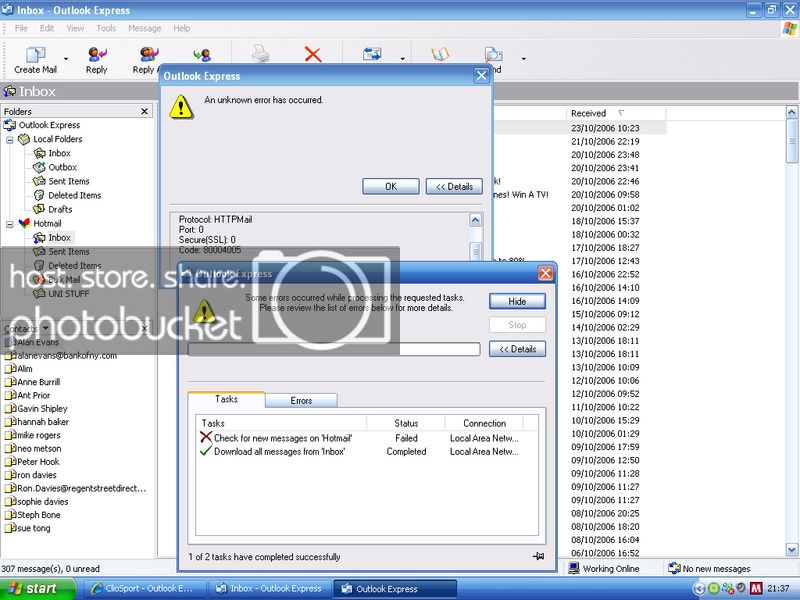Select Outlook Express root folder
Image resolution: width=800 pixels, height=600 pixels.
click(x=49, y=125)
